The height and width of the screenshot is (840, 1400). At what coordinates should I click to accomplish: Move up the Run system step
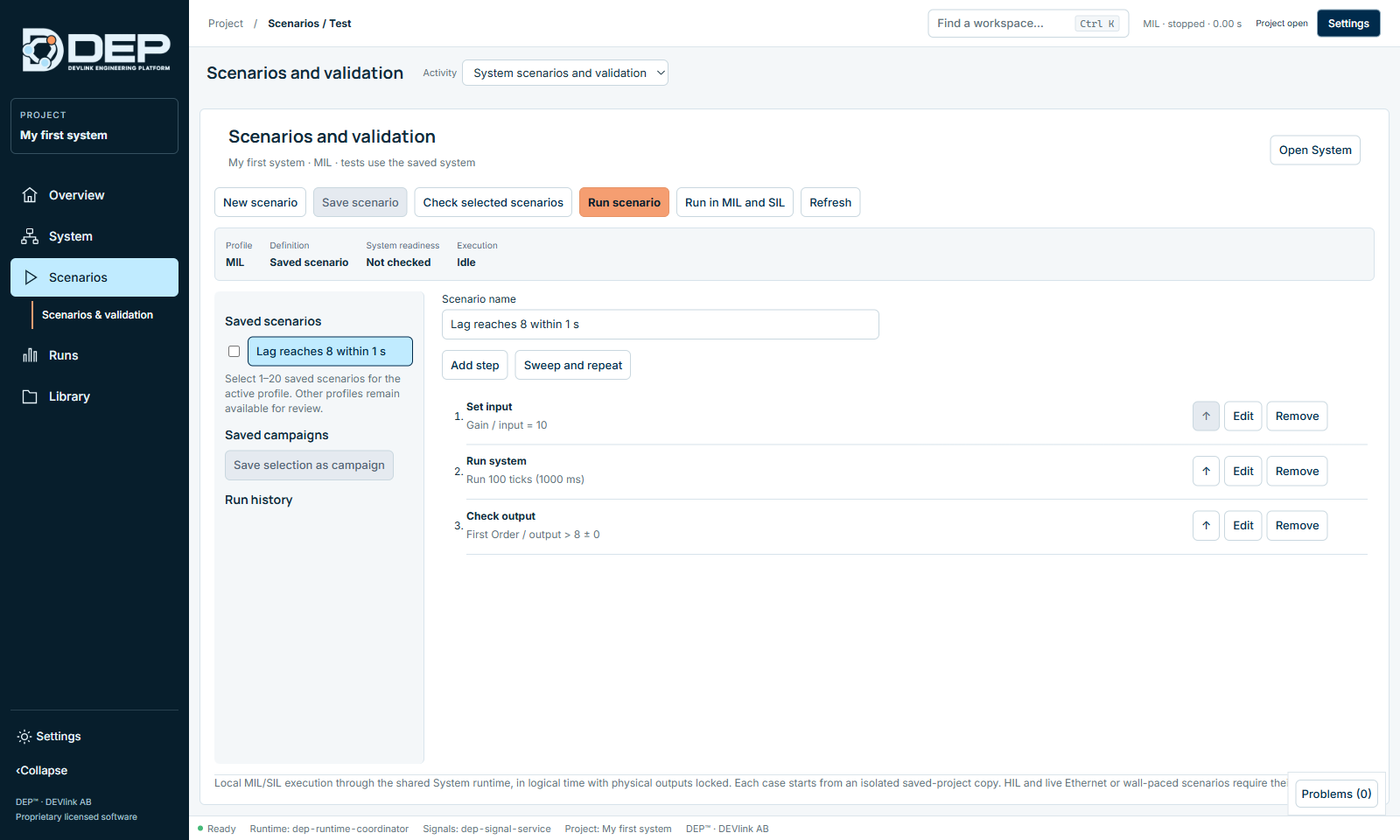point(1206,471)
